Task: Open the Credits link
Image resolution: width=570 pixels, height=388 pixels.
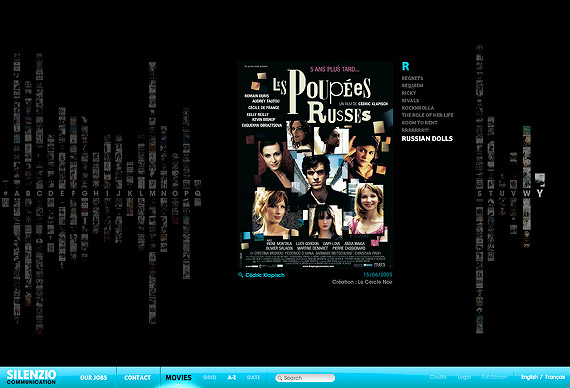Action: (x=438, y=377)
